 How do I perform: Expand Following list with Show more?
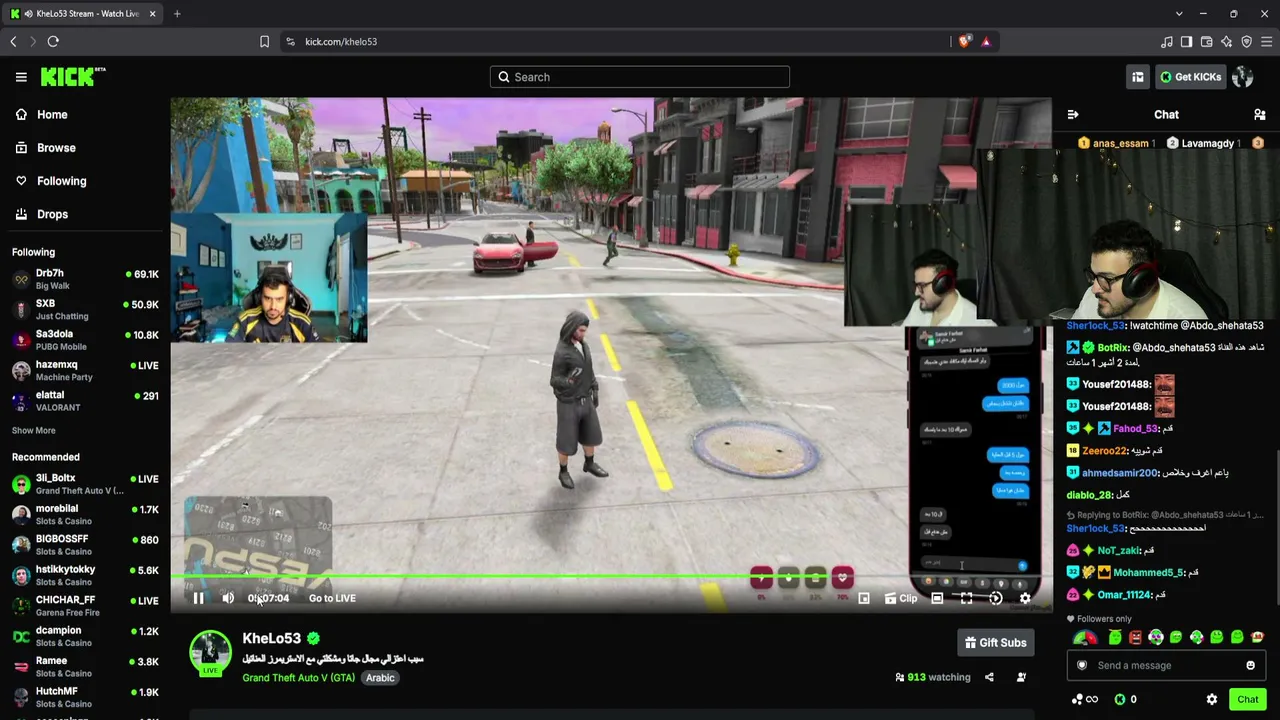point(34,430)
